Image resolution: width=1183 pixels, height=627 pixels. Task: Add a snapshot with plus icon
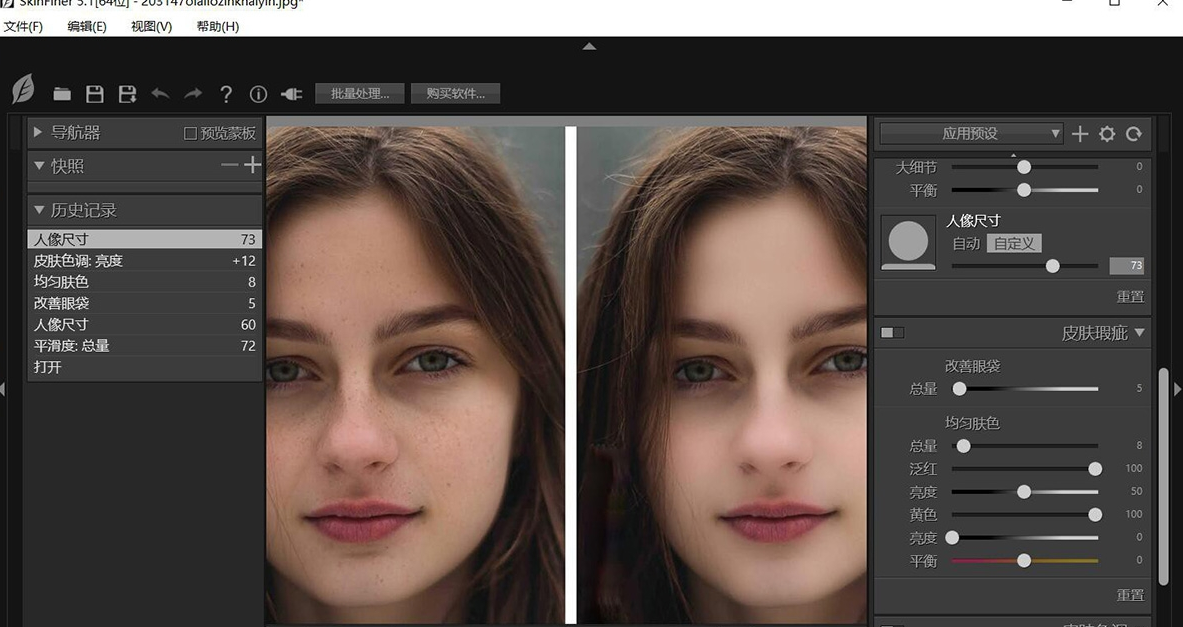[252, 164]
